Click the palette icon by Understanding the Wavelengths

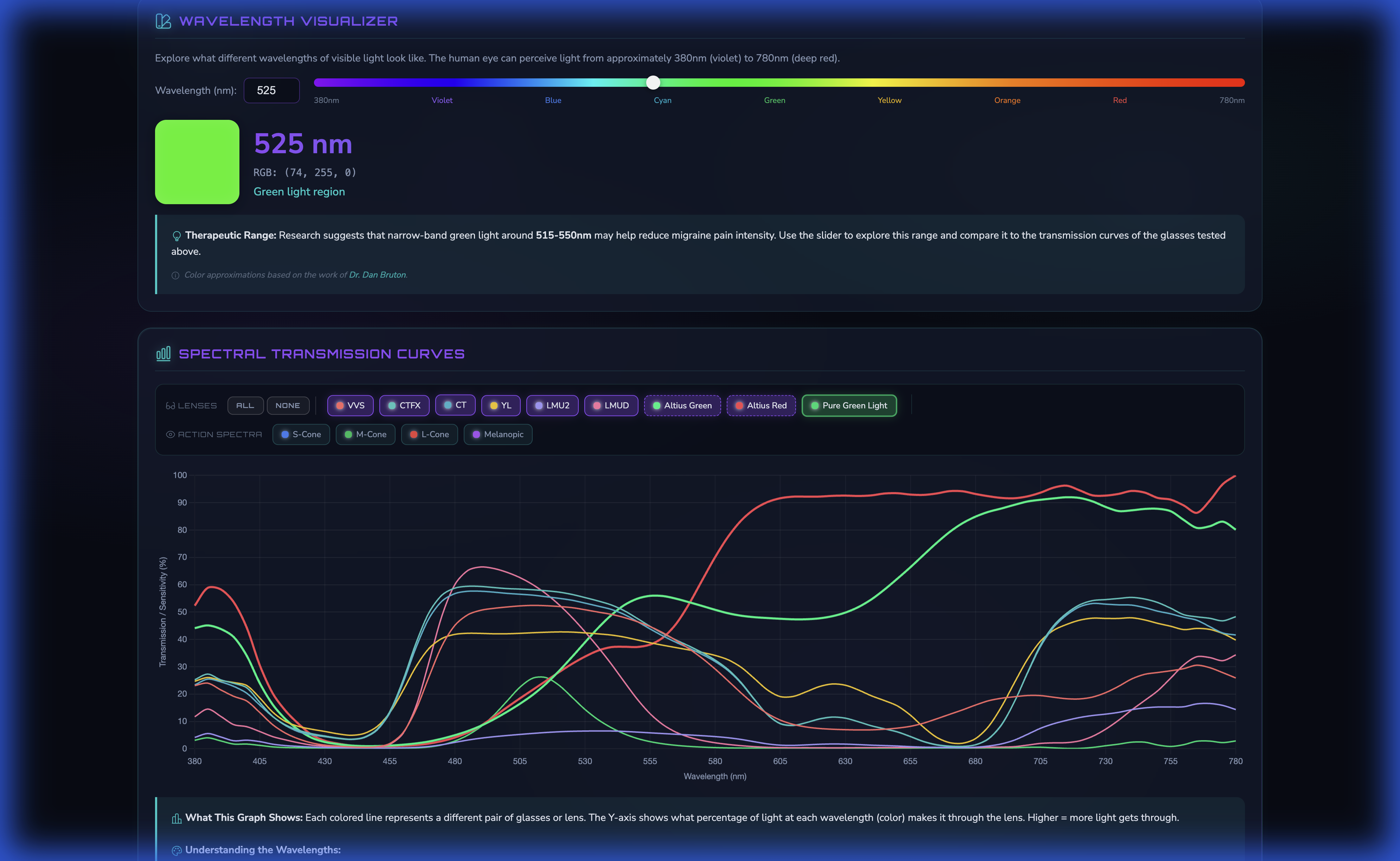pos(176,850)
